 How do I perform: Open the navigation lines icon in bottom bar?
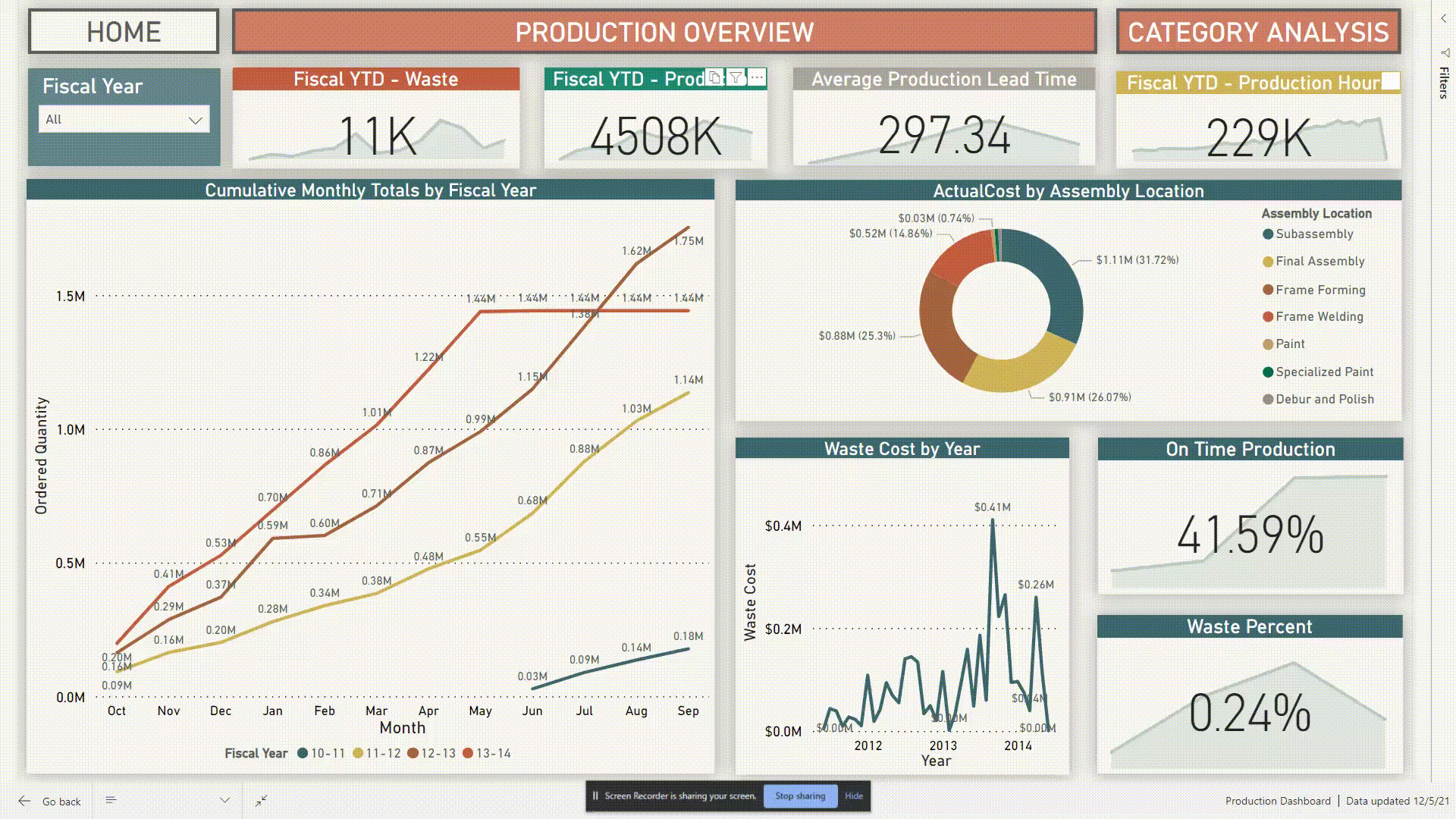click(110, 799)
